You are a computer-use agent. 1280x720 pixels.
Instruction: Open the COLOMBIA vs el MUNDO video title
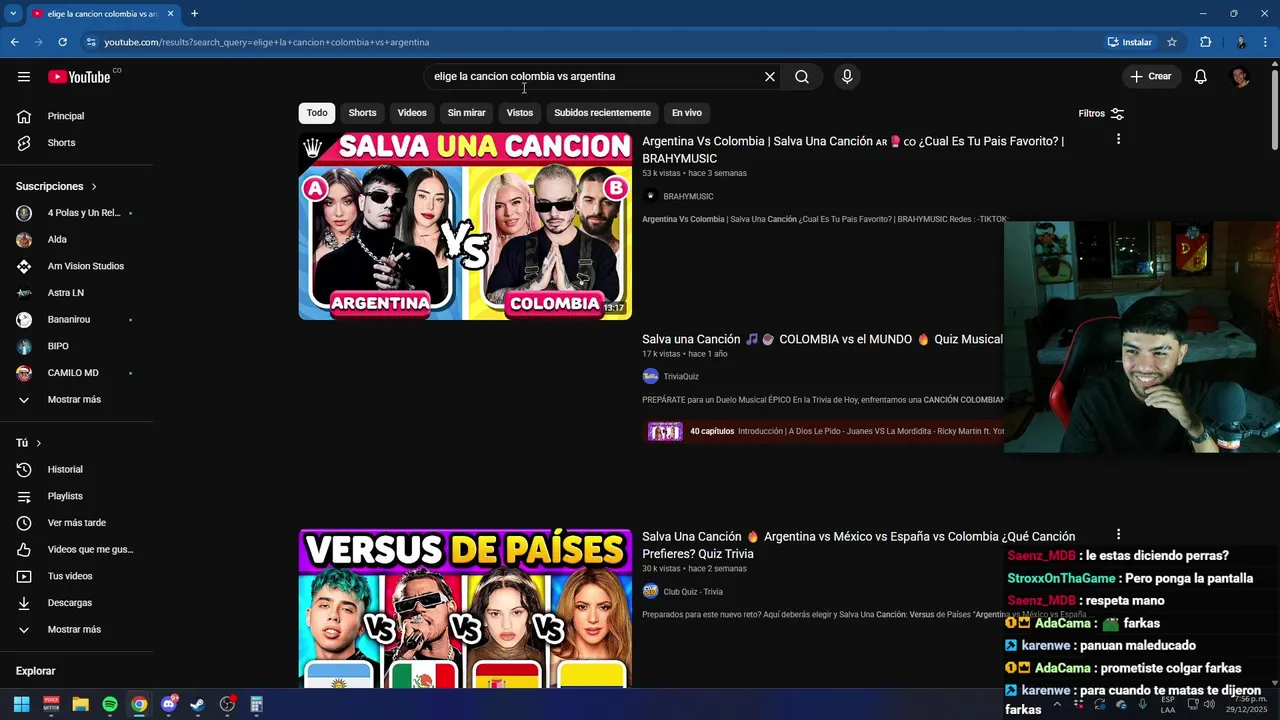tap(822, 340)
